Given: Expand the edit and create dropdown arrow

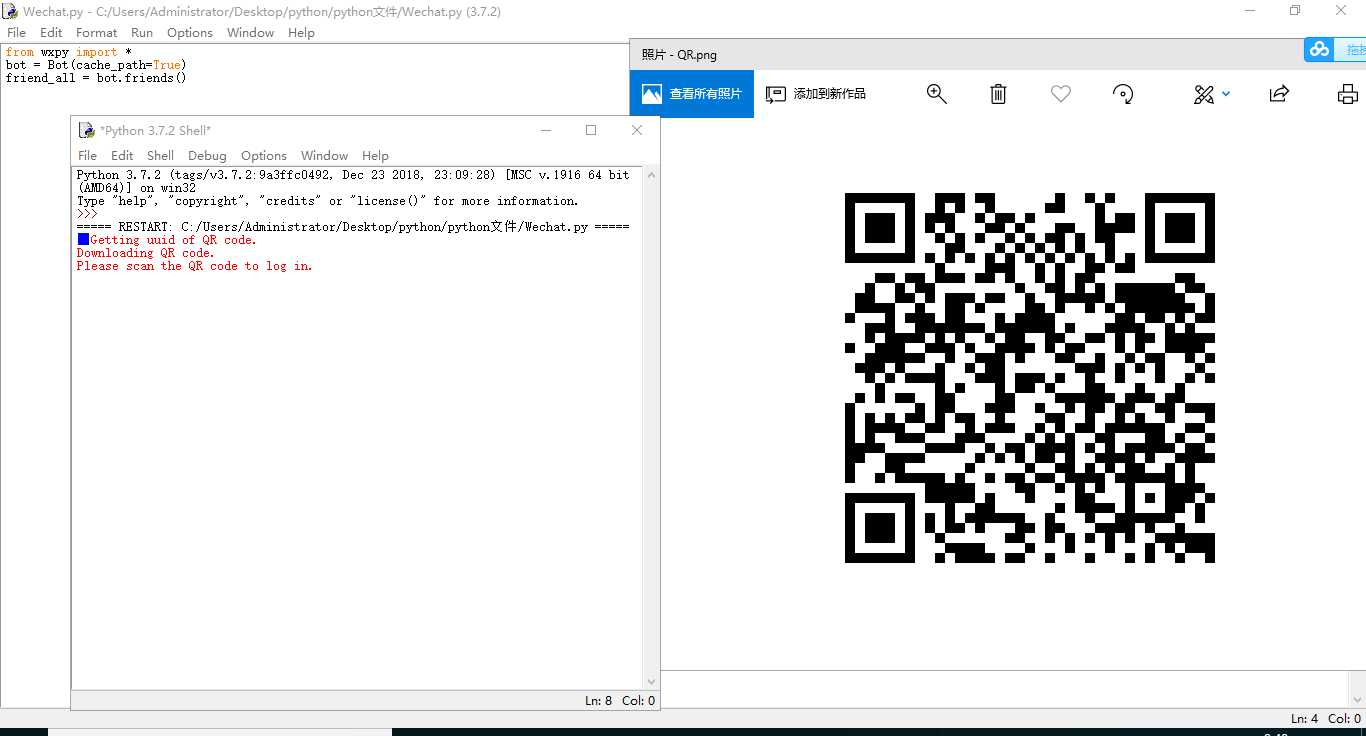Looking at the screenshot, I should [1226, 94].
